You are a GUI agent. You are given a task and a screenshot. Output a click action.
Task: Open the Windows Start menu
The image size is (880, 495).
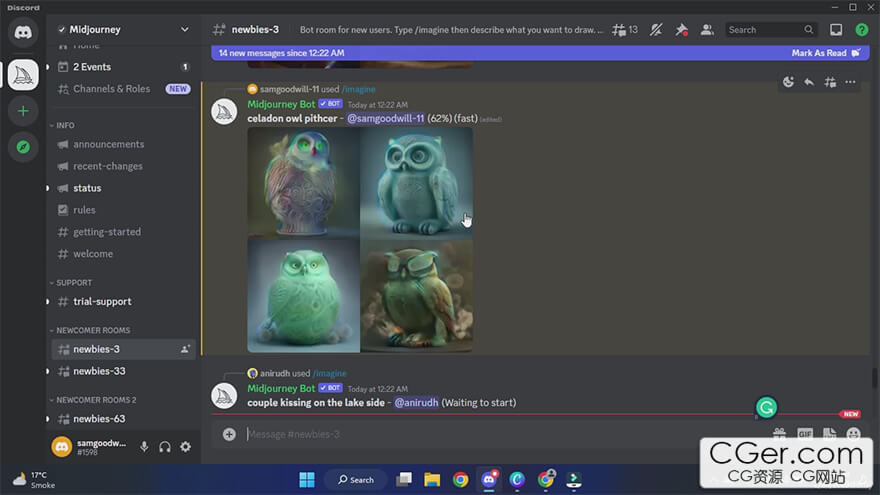pyautogui.click(x=307, y=480)
